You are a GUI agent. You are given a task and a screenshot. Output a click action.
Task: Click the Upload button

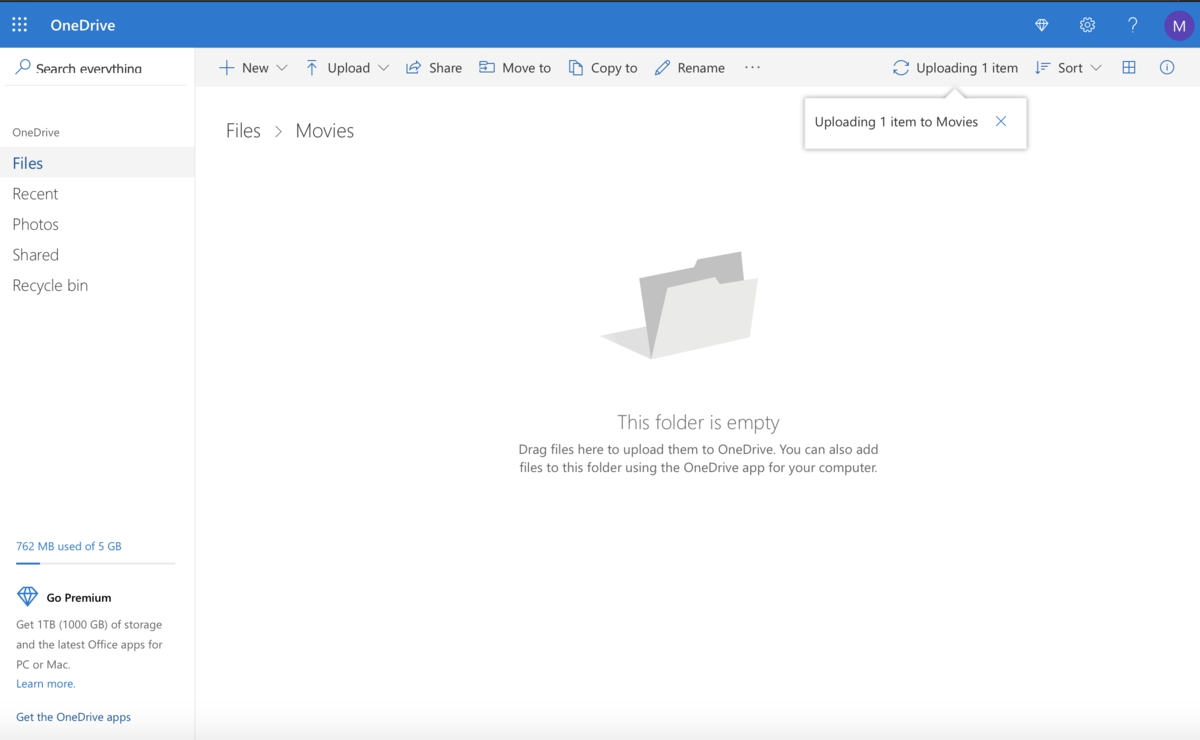pyautogui.click(x=337, y=68)
